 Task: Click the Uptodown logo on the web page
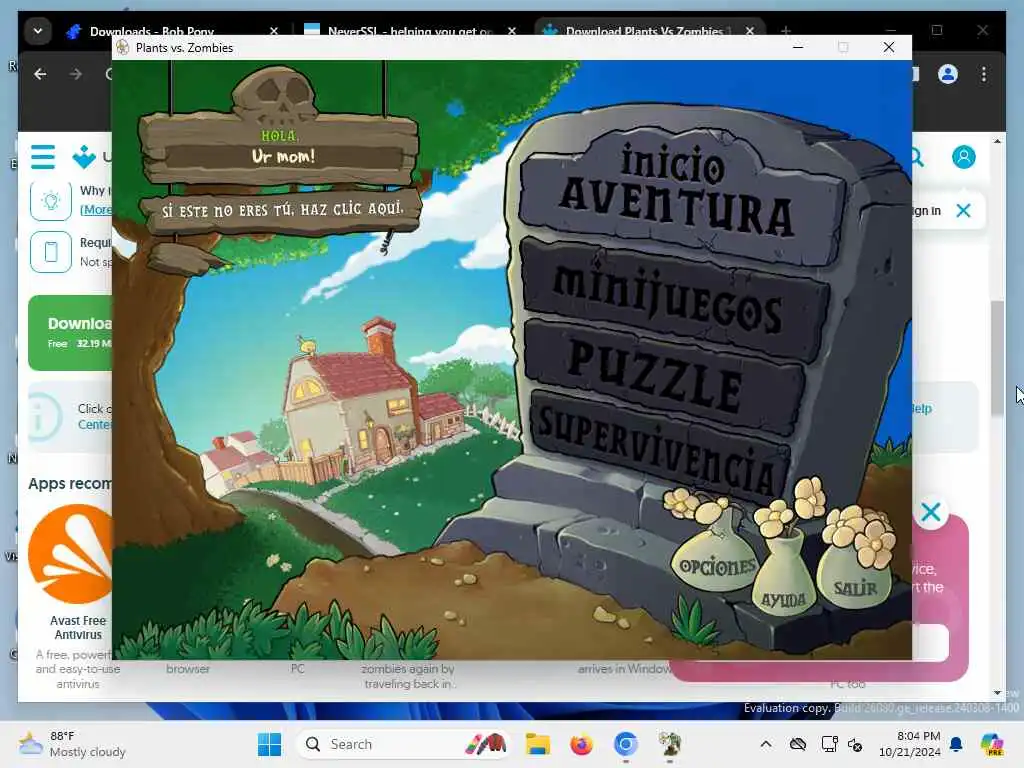(84, 157)
